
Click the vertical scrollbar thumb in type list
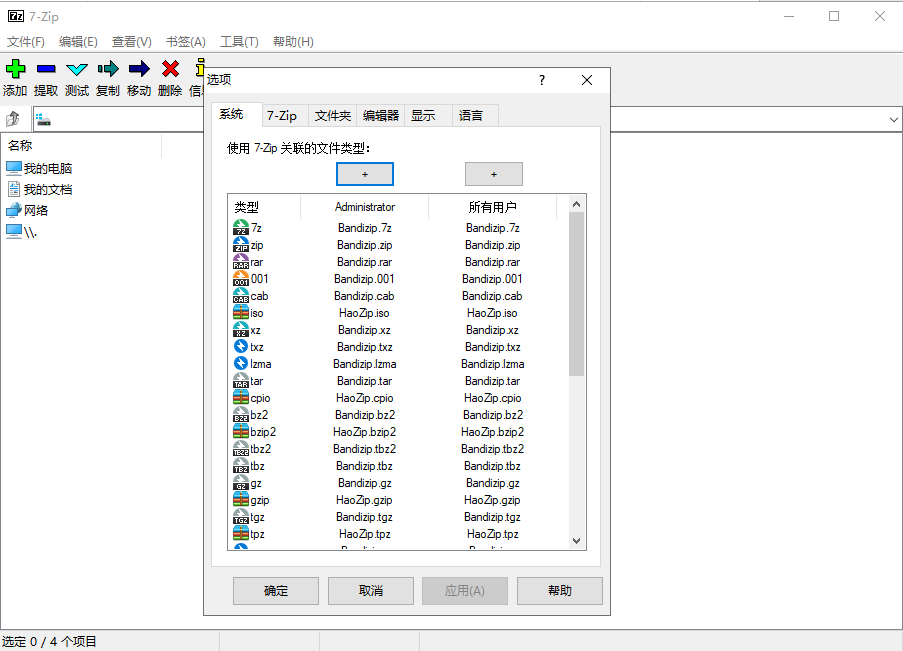point(576,294)
